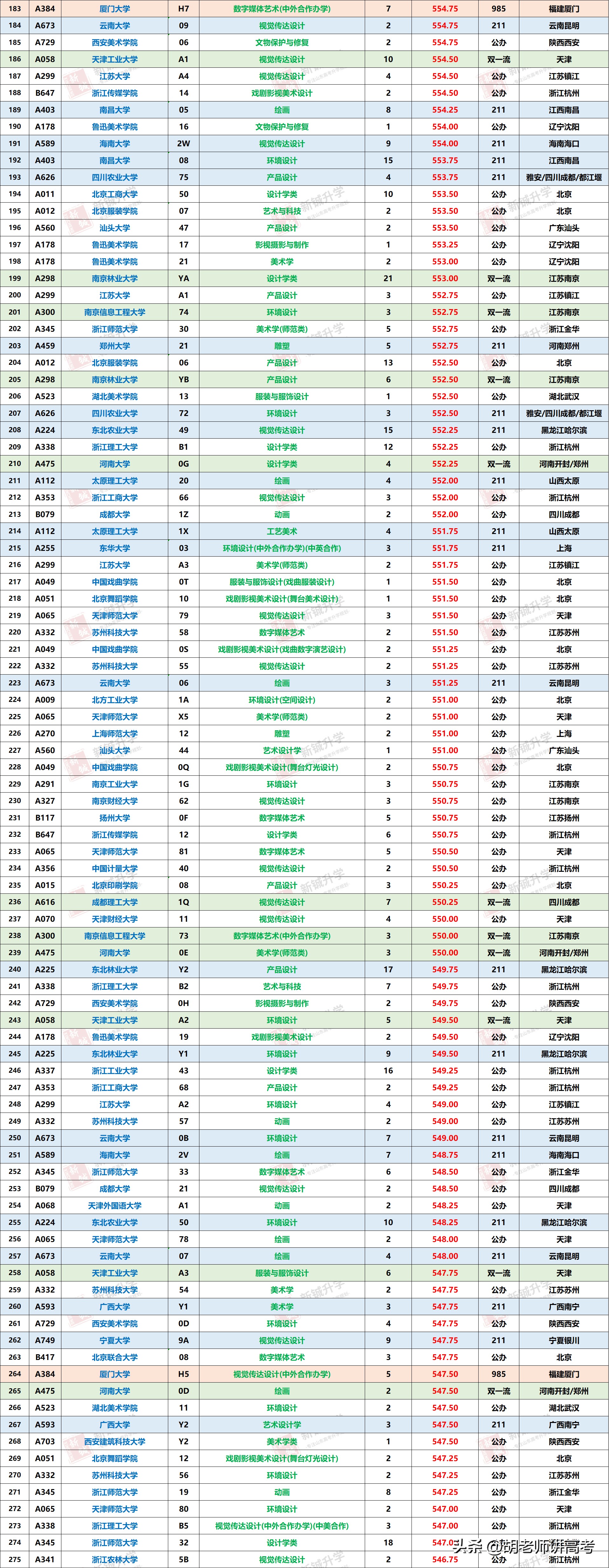Select the major code H5

coord(184,1374)
